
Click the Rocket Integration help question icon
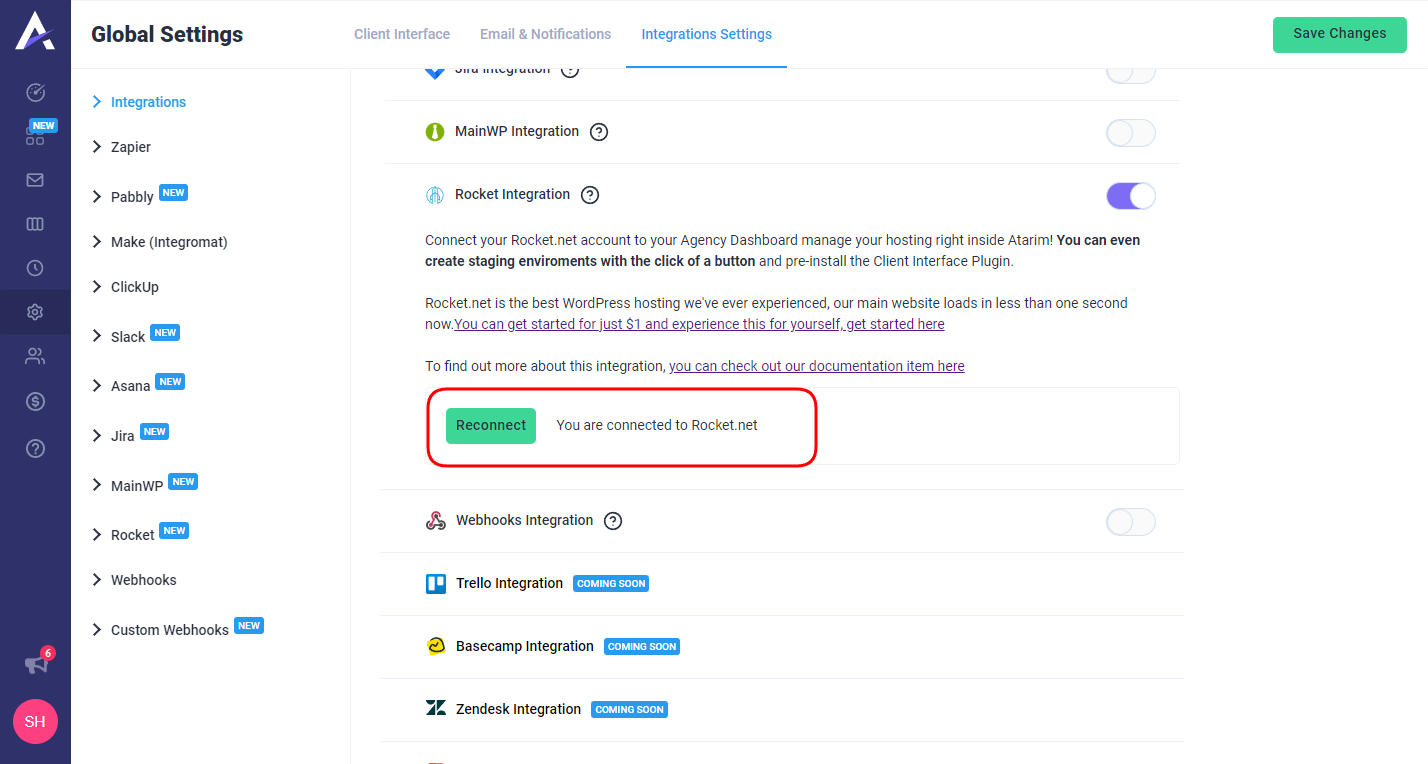[x=590, y=195]
